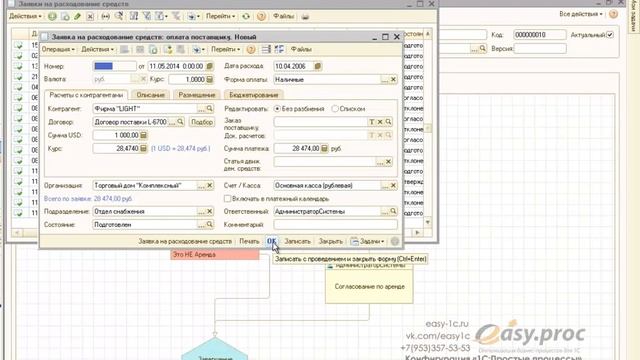Click the structure icon left of Файлы in form
Image resolution: width=640 pixels, height=360 pixels.
279,50
